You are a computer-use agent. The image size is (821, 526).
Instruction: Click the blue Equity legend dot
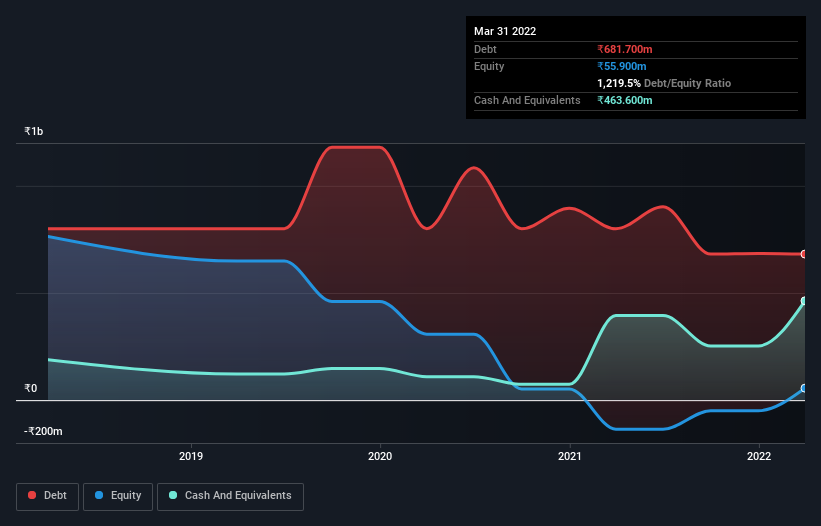coord(99,495)
